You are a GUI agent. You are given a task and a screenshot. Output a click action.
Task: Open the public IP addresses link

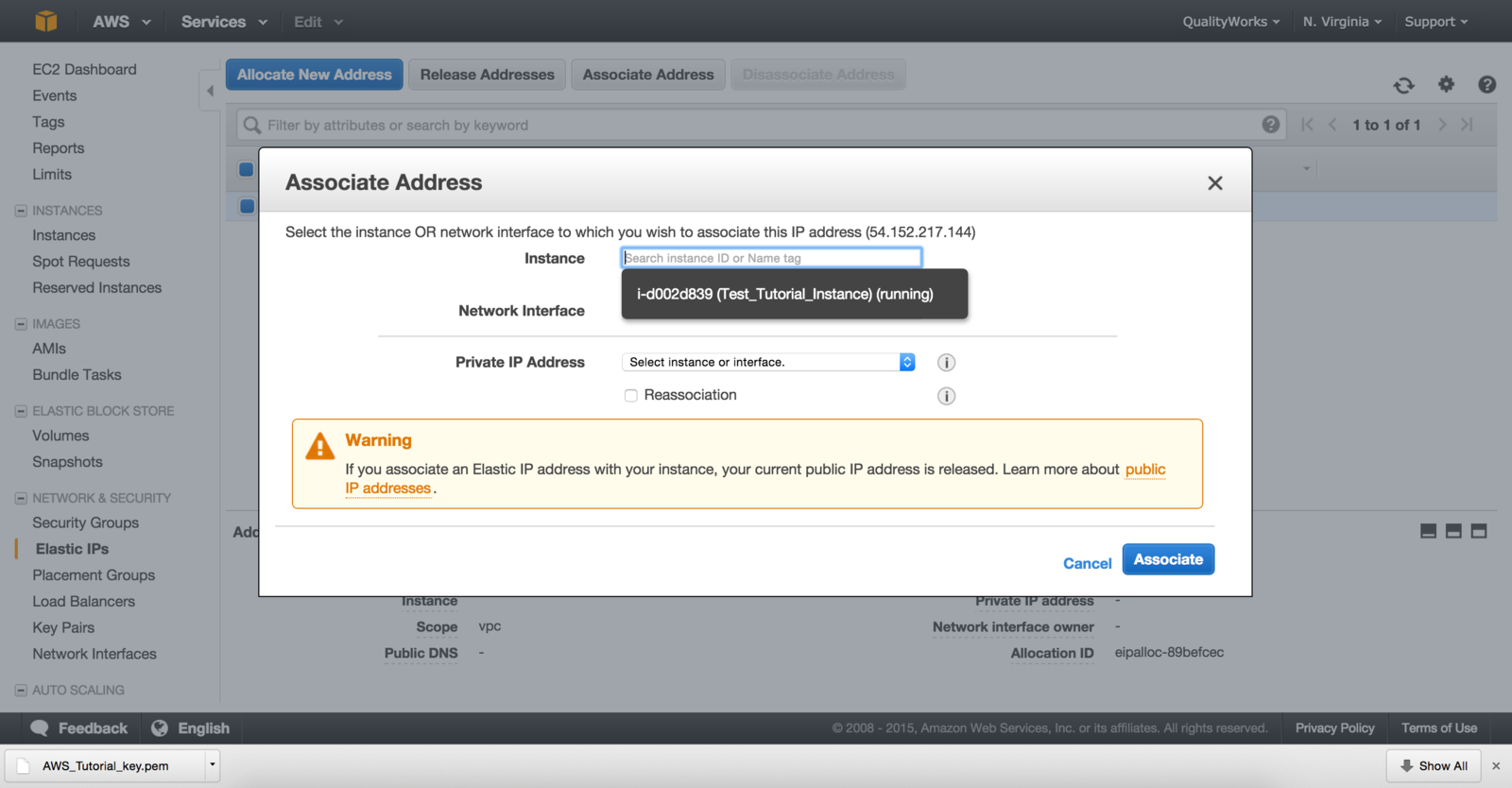tap(1144, 470)
